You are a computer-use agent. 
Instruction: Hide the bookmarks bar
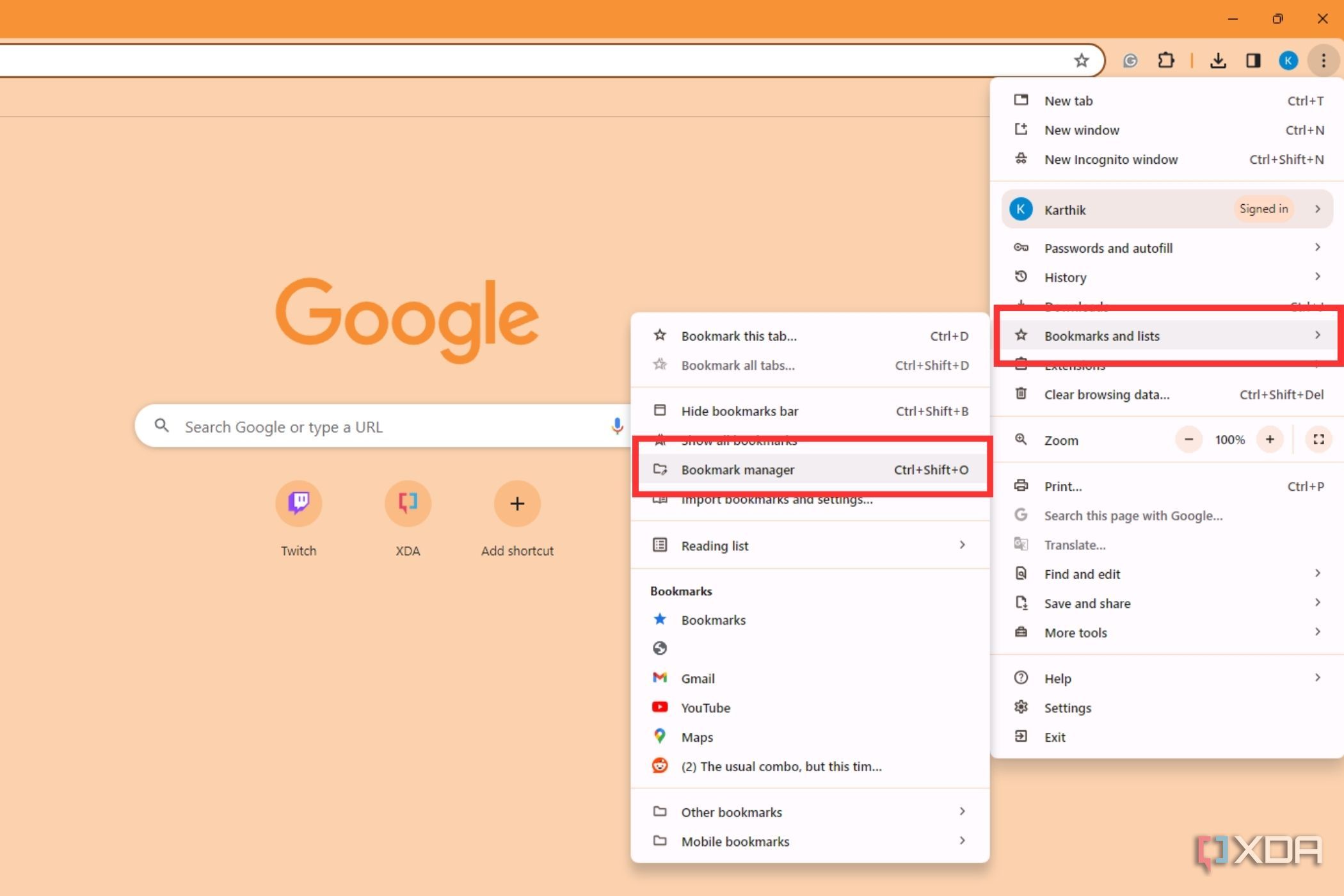740,411
